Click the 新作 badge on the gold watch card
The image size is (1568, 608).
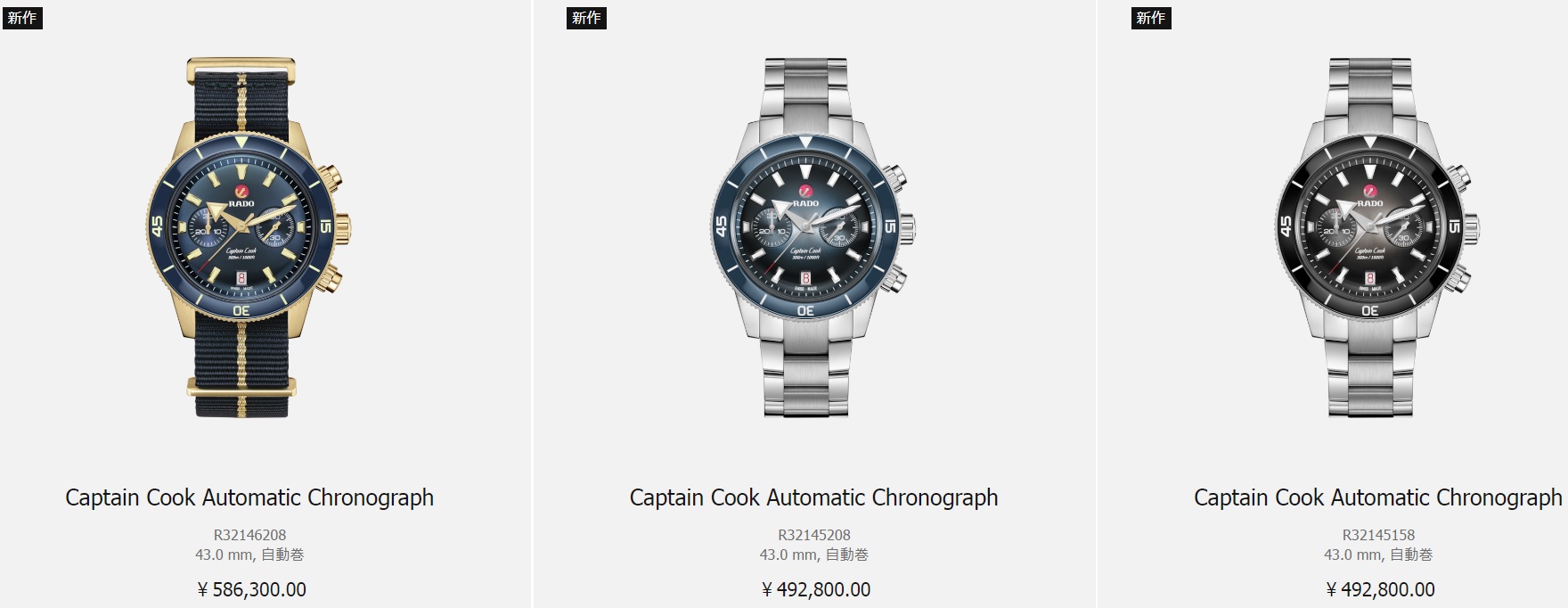tap(21, 18)
